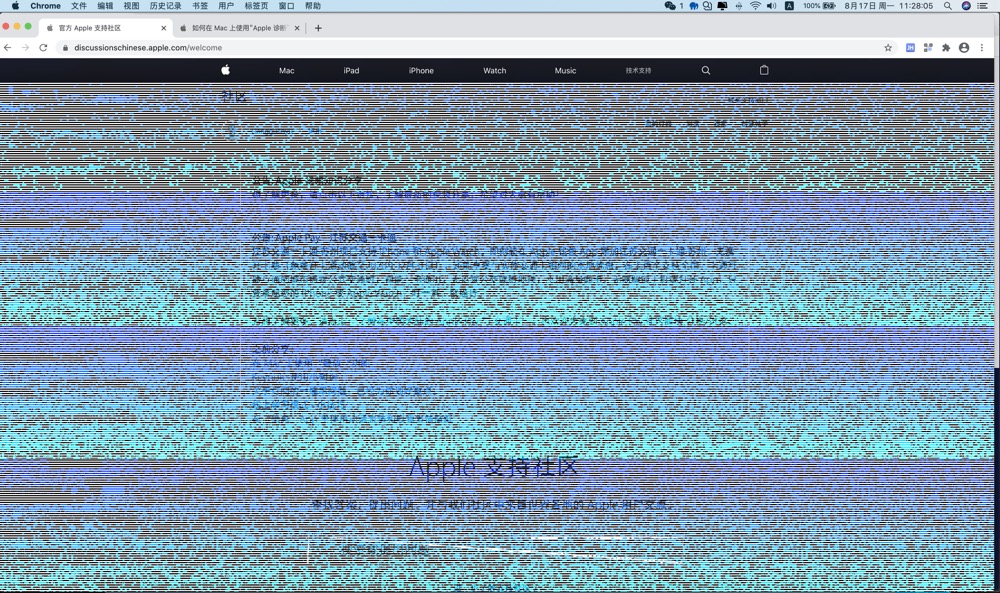Image resolution: width=1000 pixels, height=593 pixels.
Task: Open the volume control in menu bar
Action: coord(771,6)
